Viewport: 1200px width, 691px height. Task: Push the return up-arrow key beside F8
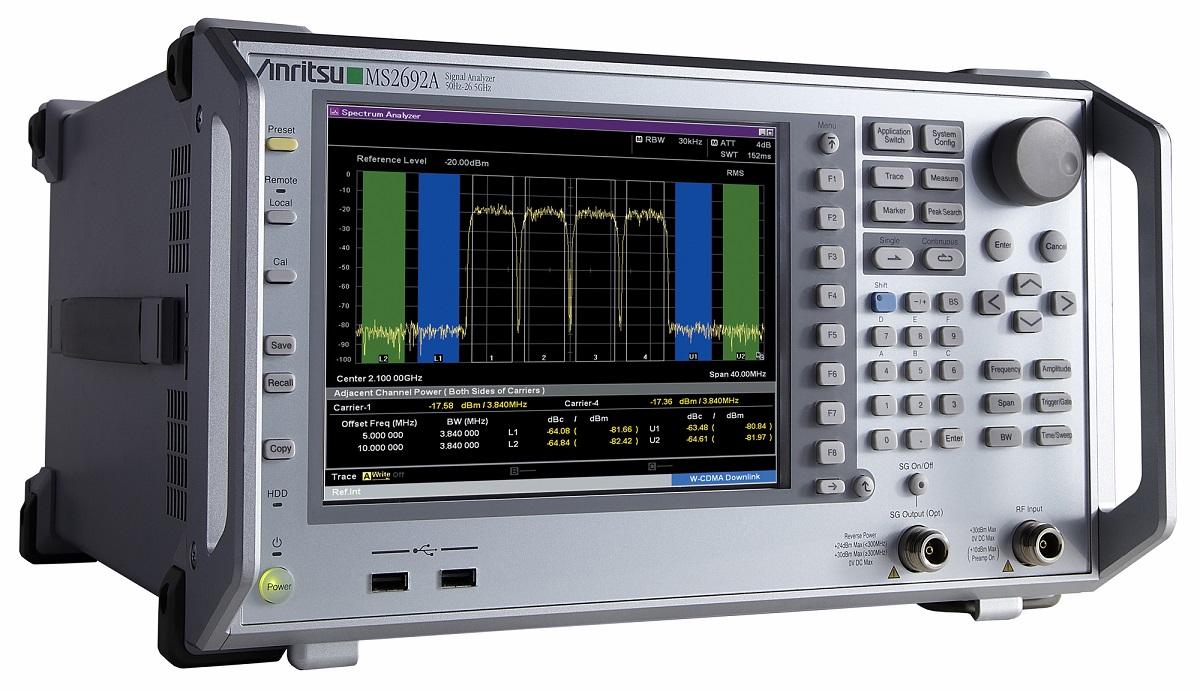click(865, 487)
